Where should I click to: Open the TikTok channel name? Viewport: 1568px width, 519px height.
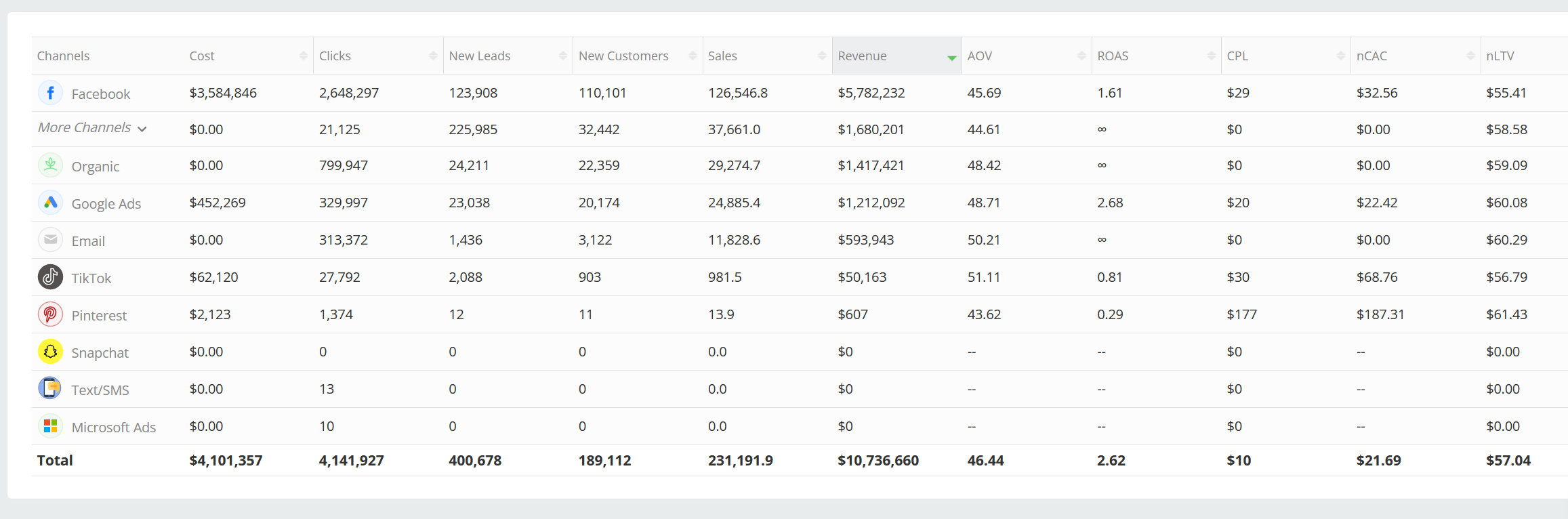tap(91, 278)
